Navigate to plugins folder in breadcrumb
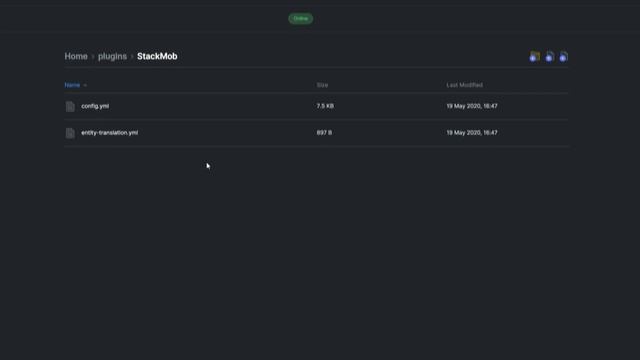Image resolution: width=640 pixels, height=360 pixels. click(112, 56)
